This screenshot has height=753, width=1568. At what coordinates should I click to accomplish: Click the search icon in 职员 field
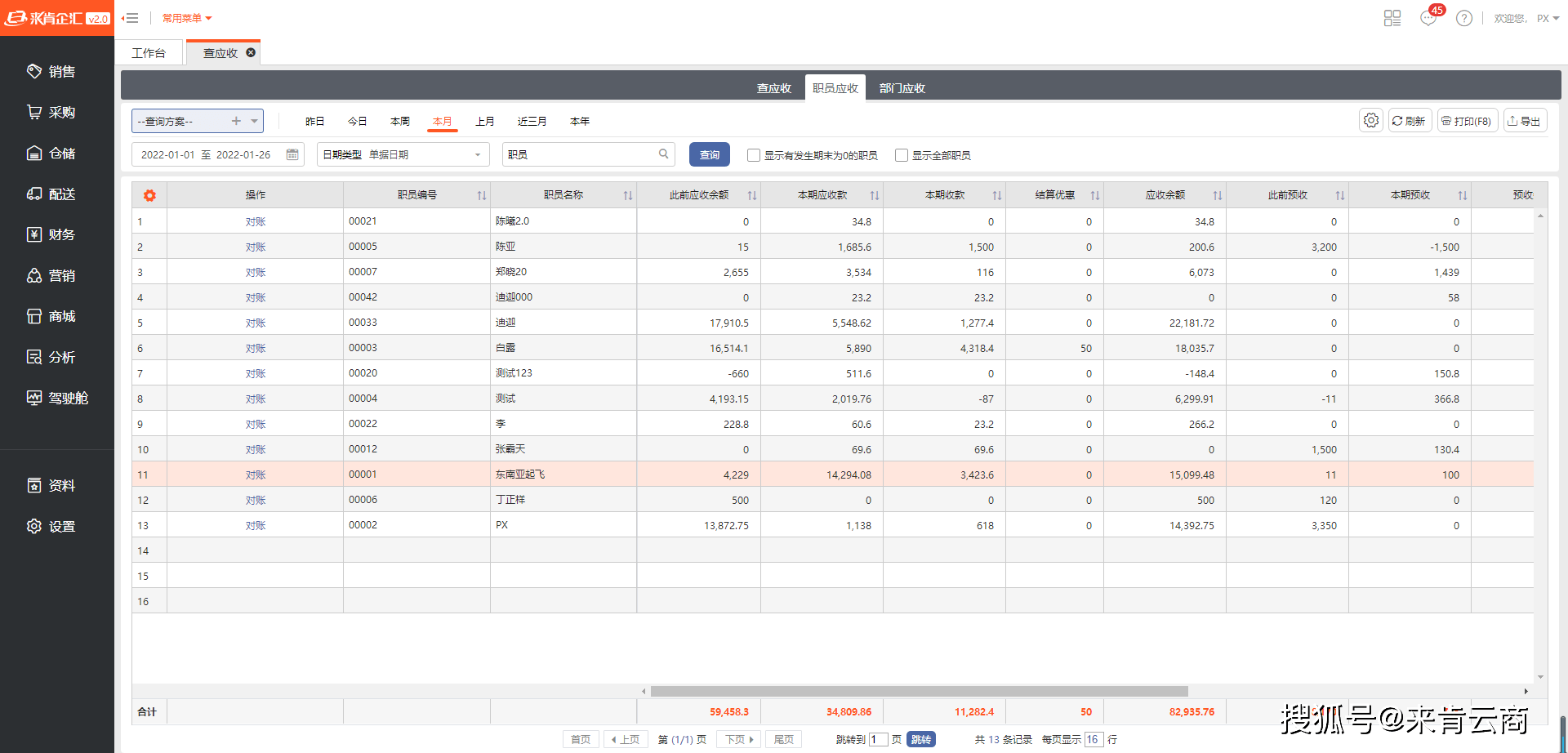tap(664, 154)
